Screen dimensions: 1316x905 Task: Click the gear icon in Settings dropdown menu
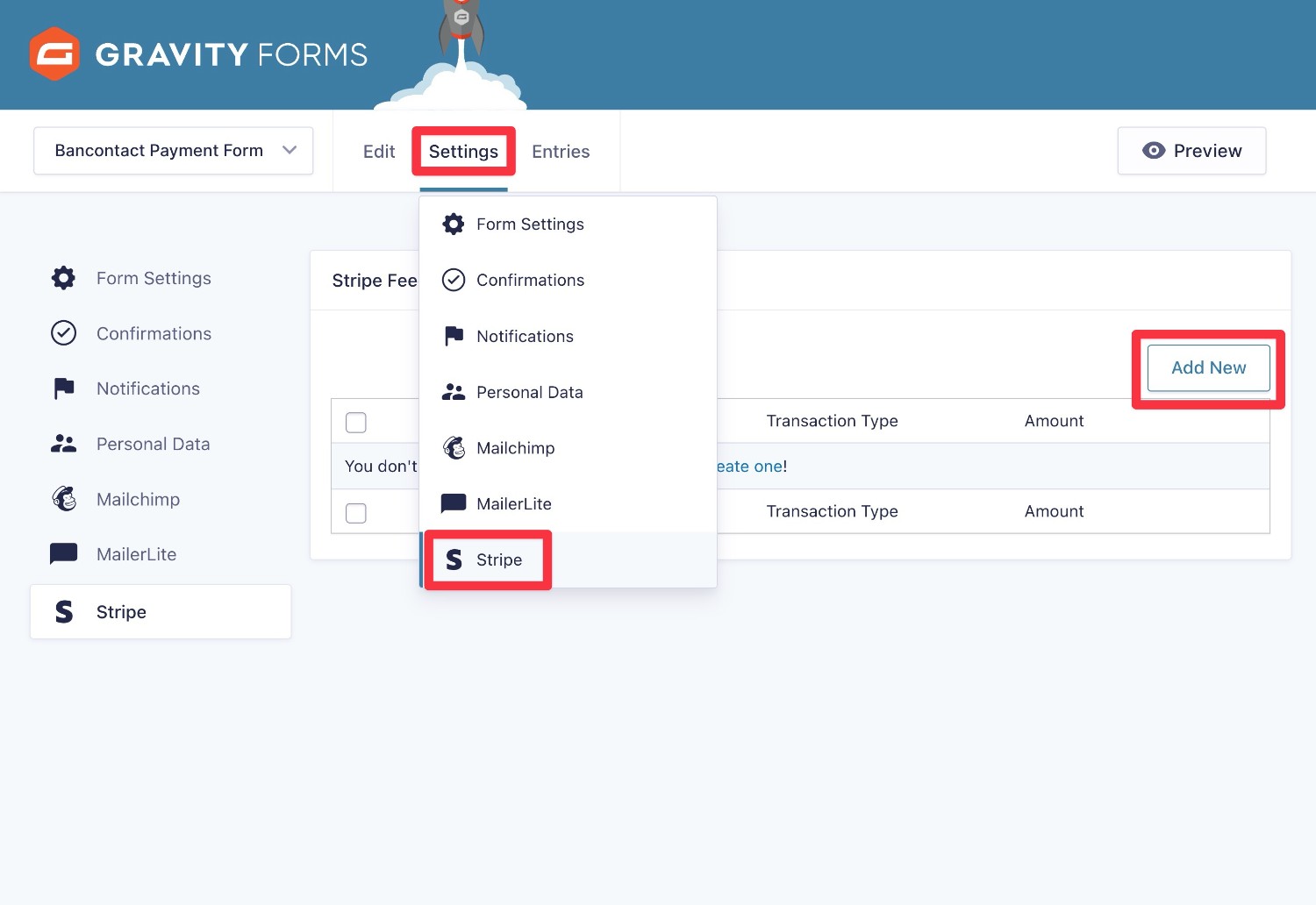pos(454,224)
